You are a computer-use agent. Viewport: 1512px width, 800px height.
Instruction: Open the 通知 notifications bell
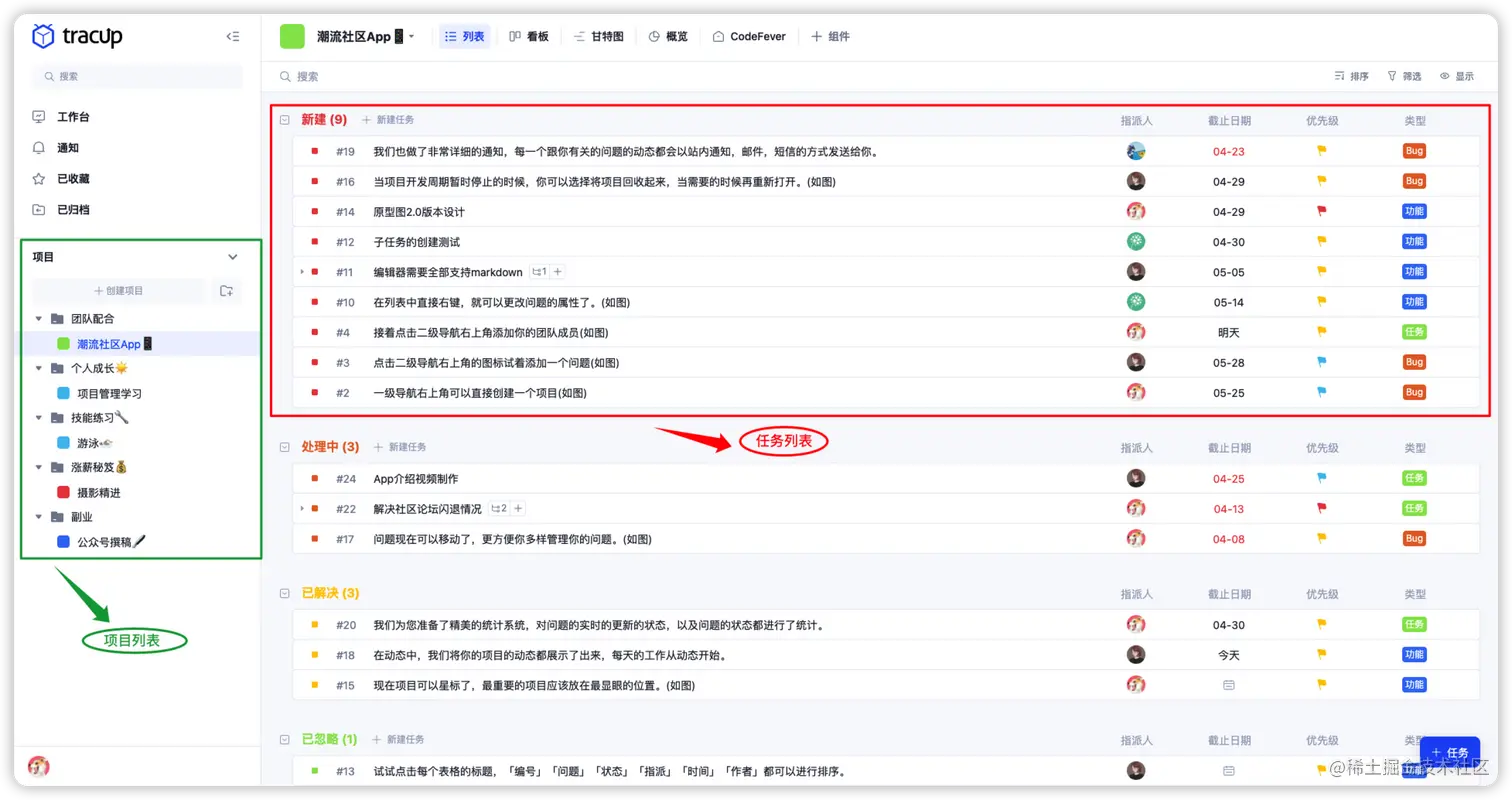[41, 148]
